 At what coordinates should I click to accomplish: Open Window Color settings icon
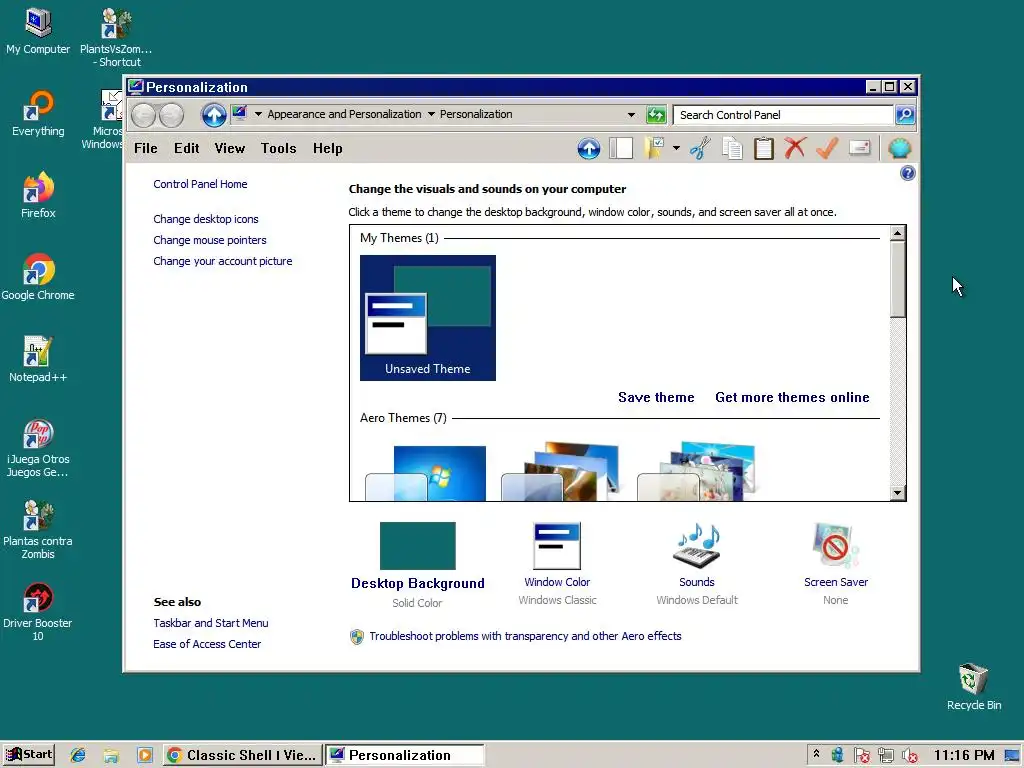click(x=557, y=546)
